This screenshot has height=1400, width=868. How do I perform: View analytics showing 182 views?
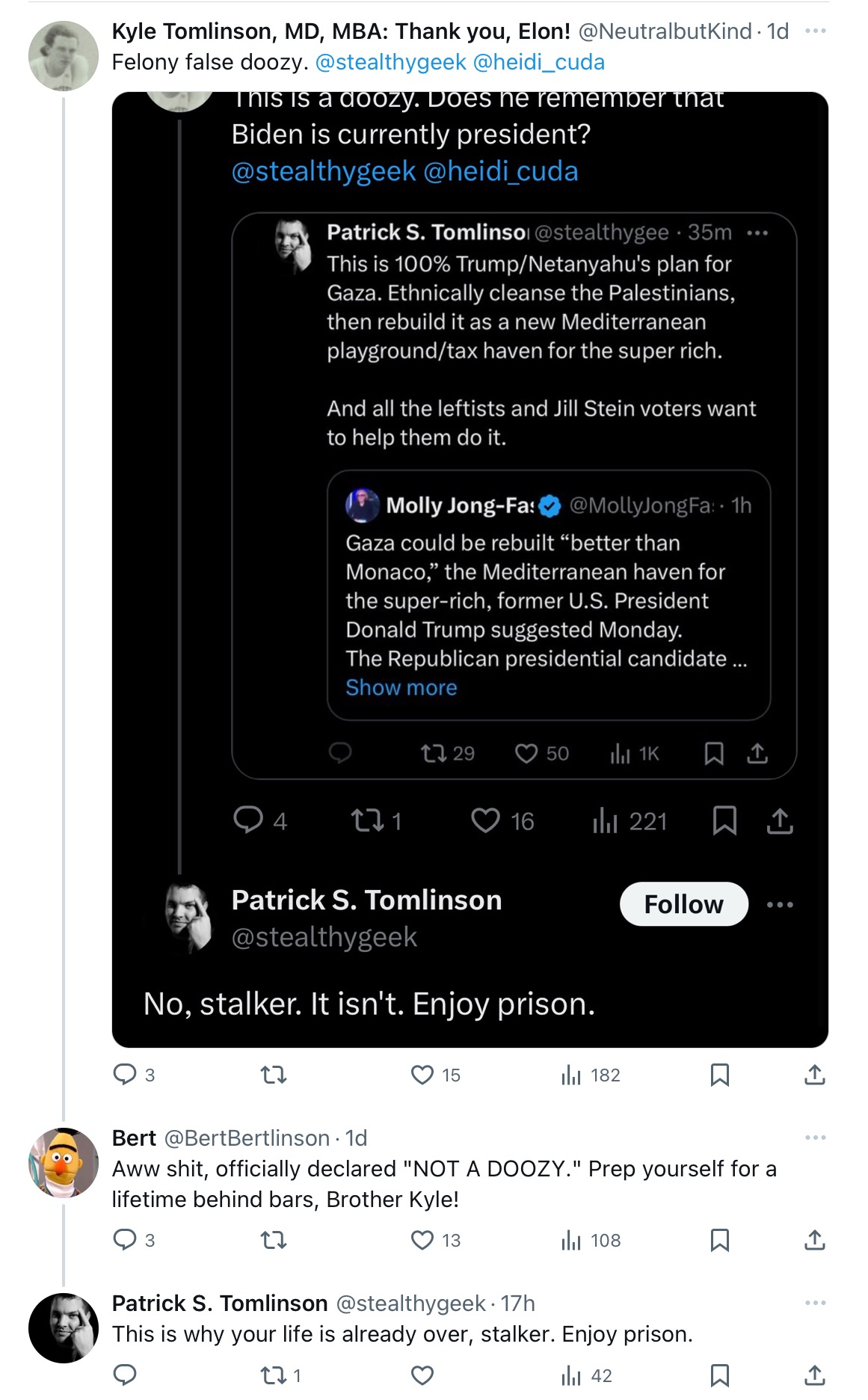point(591,1075)
